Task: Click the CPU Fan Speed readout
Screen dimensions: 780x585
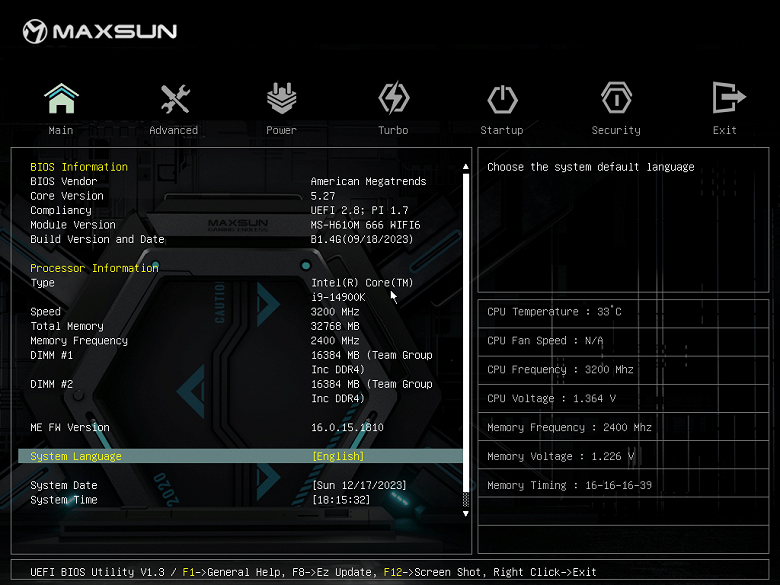Action: point(545,340)
